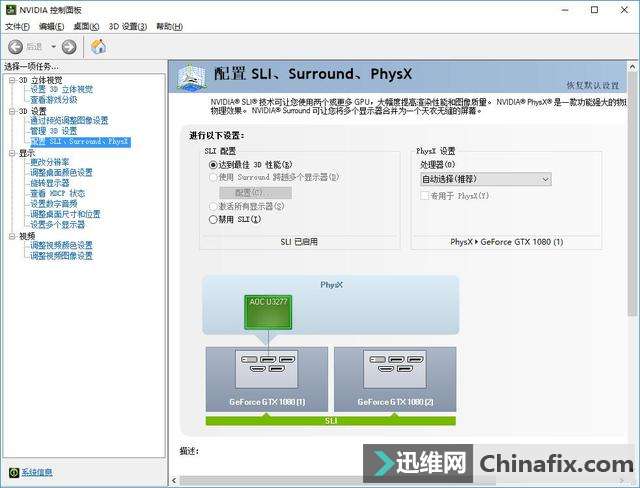Viewport: 640px width, 488px height.
Task: Click the system information icon at bottom left
Action: click(x=14, y=472)
